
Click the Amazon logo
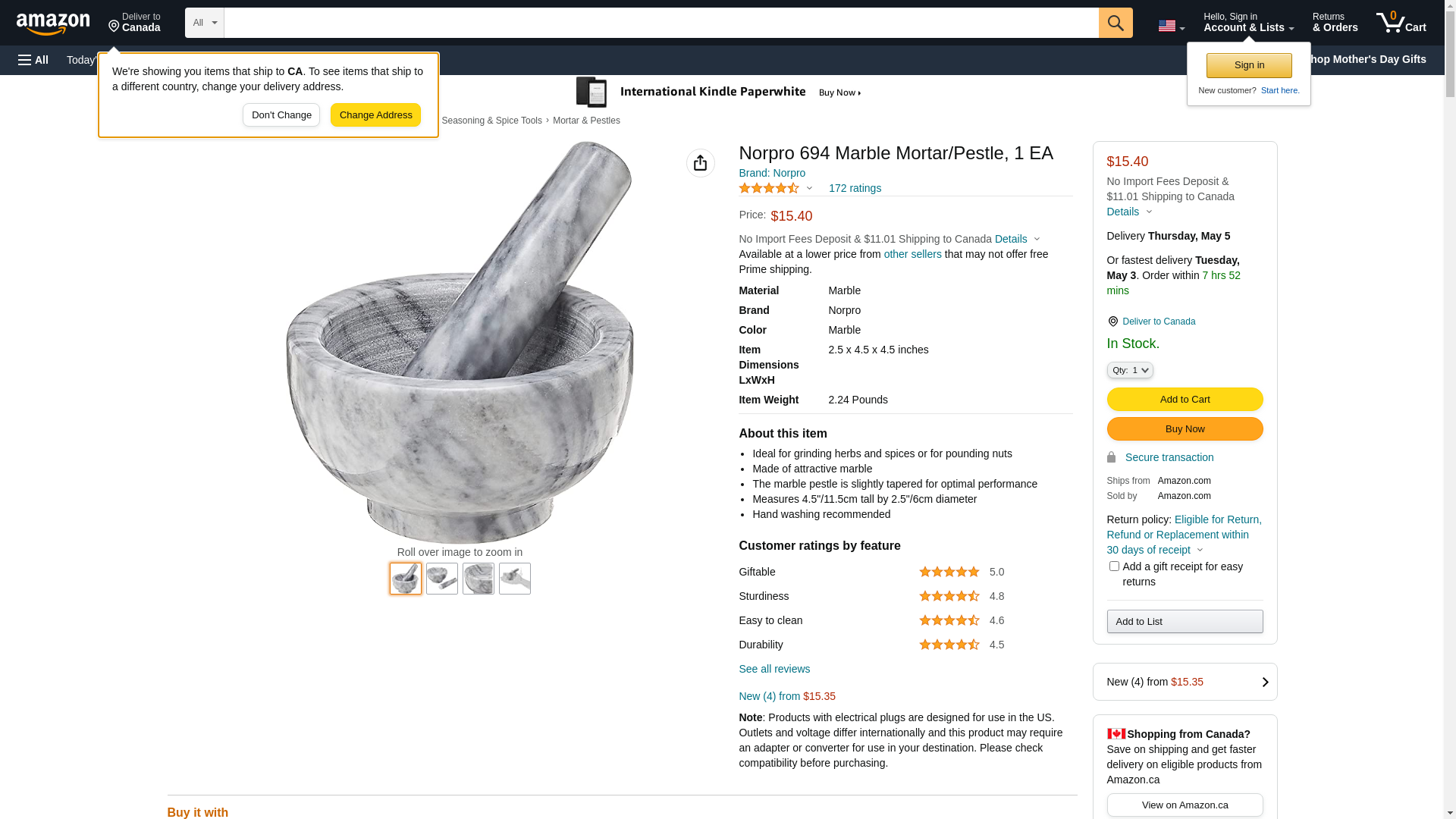[53, 24]
